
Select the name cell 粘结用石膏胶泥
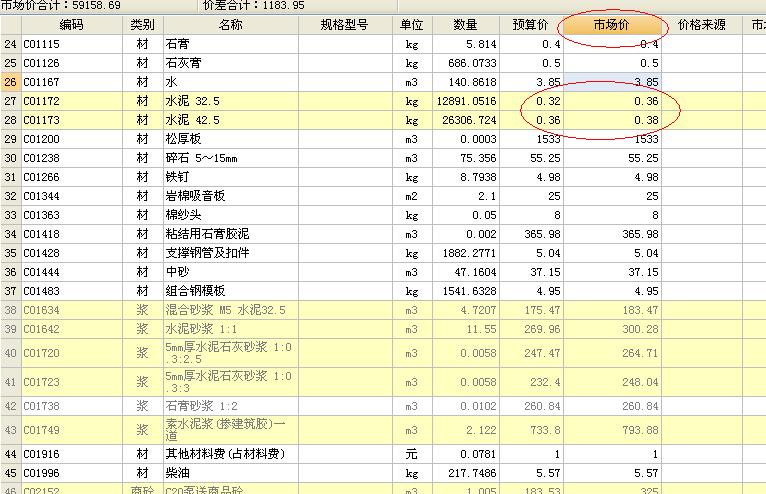point(231,234)
